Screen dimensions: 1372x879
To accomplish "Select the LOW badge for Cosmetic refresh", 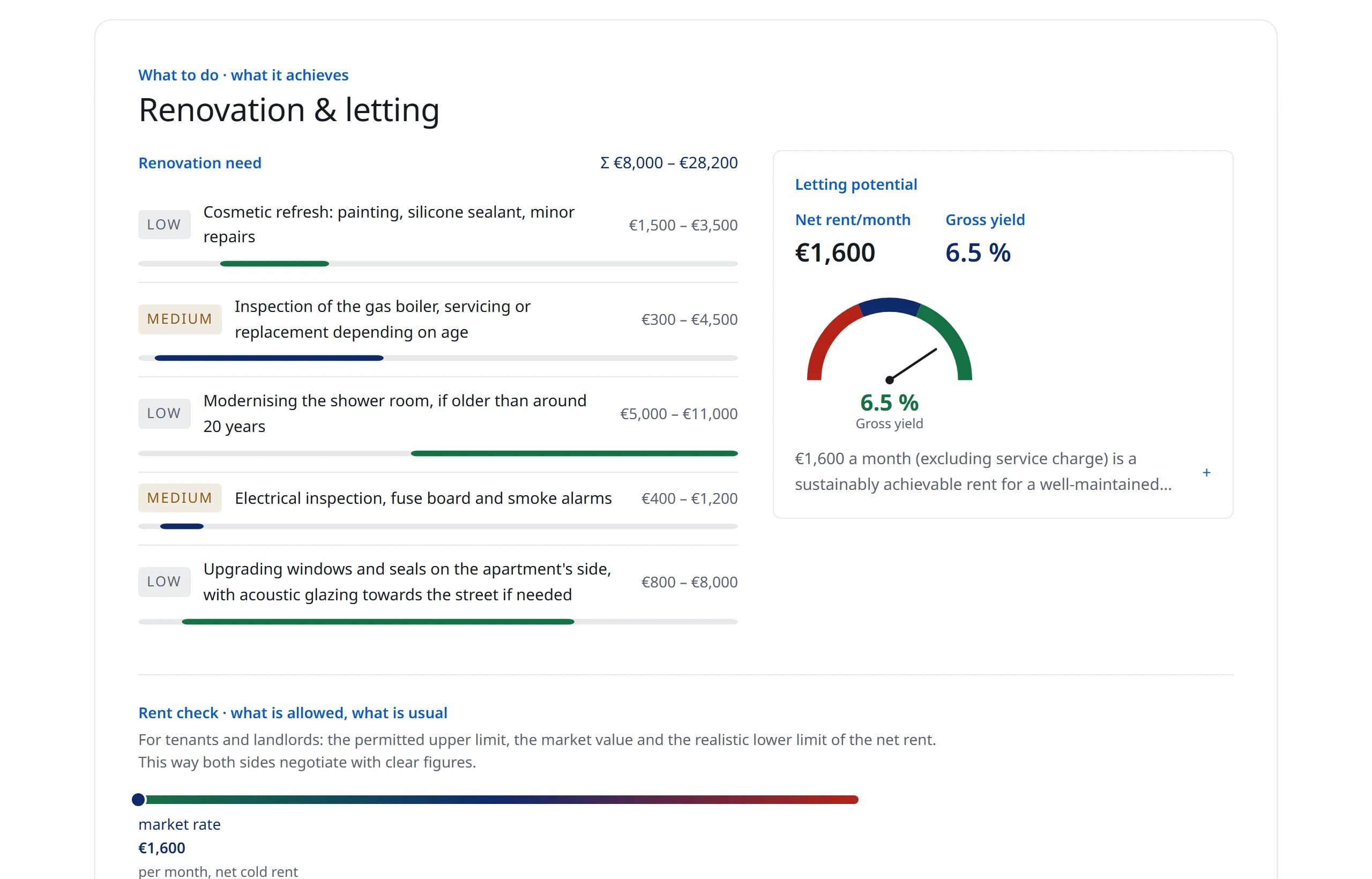I will pos(165,225).
